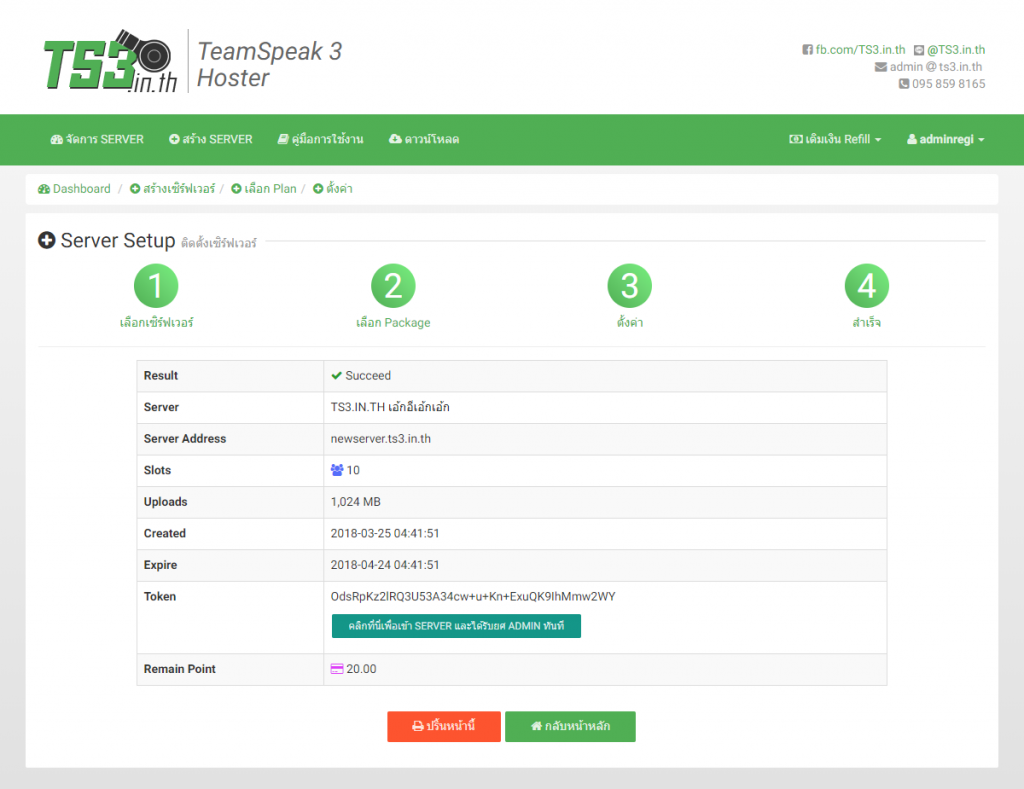Viewport: 1024px width, 789px height.
Task: Select step circle 4 labeled สำเร็จ
Action: pos(866,285)
